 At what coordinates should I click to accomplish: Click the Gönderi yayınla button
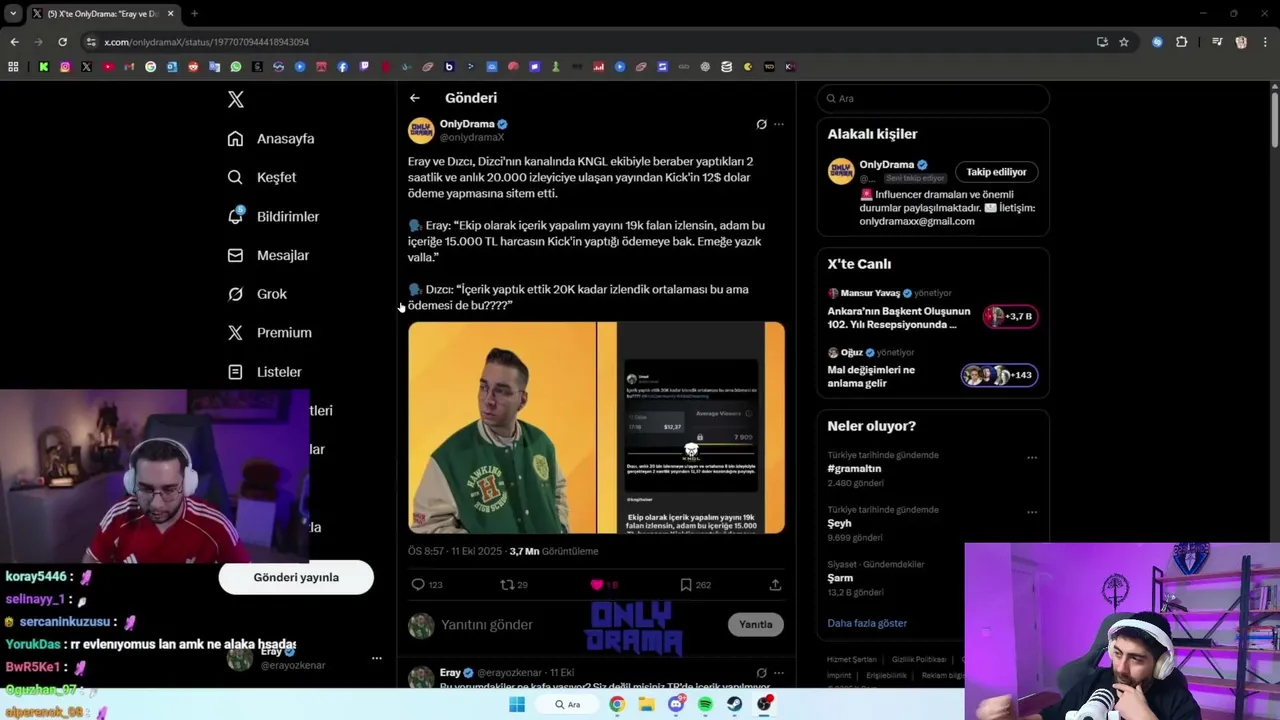296,577
